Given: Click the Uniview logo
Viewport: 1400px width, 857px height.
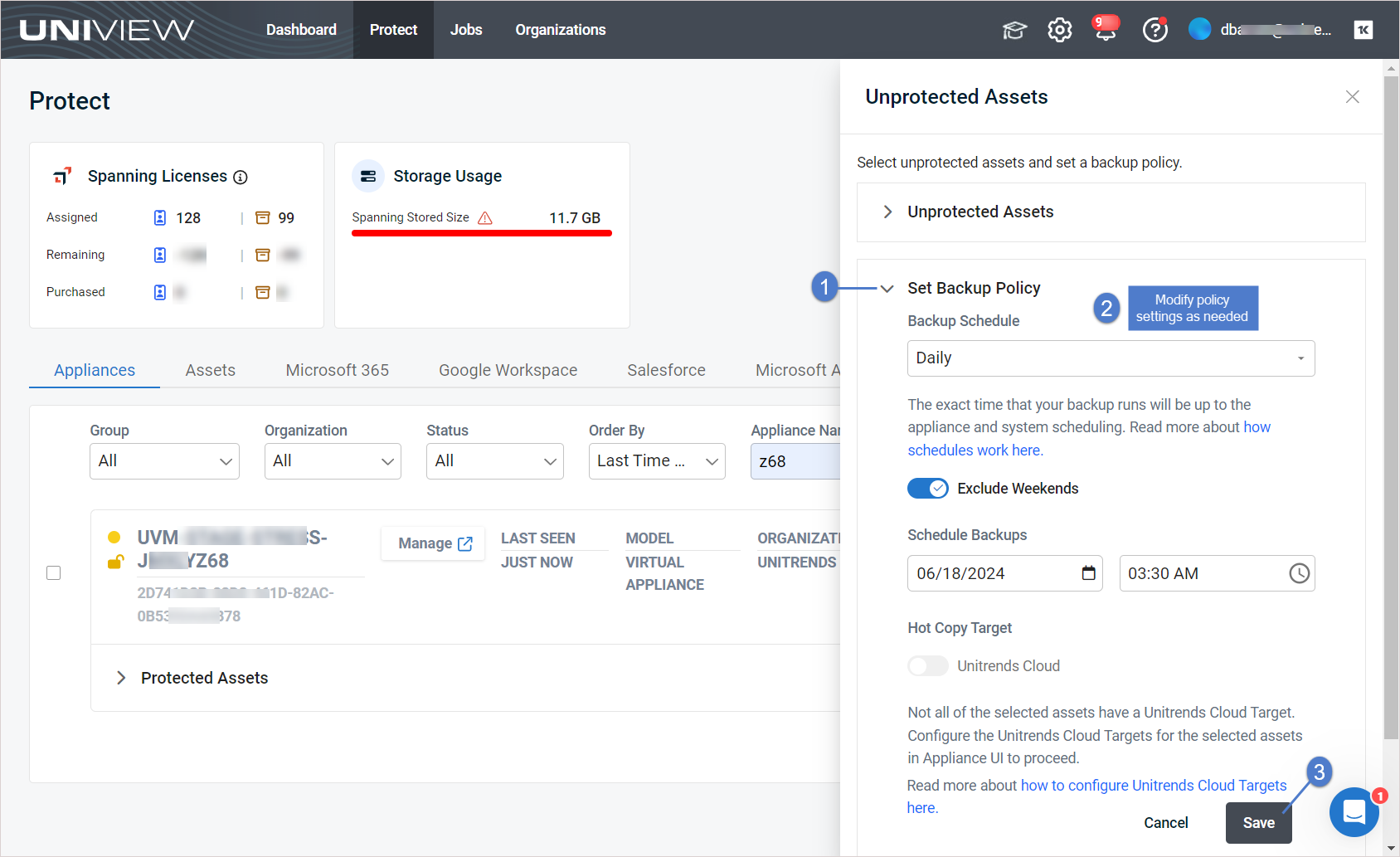Looking at the screenshot, I should click(x=106, y=30).
